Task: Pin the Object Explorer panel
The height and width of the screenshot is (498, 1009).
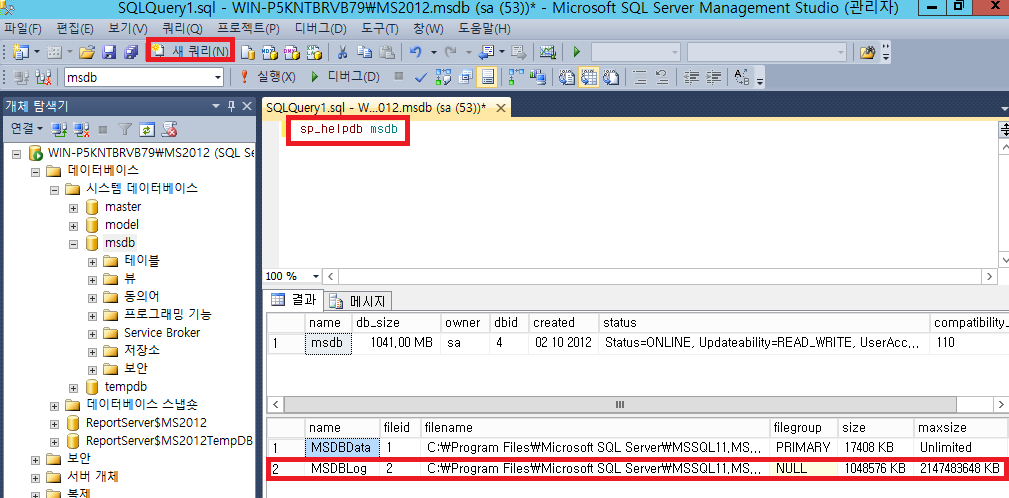Action: click(x=230, y=106)
